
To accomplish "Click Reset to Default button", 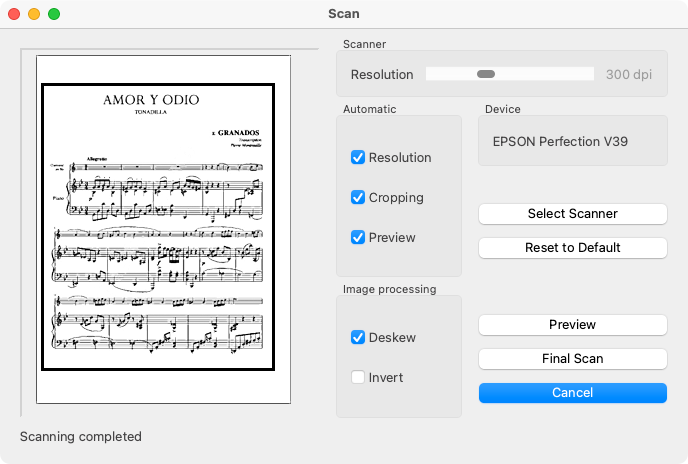I will (x=573, y=248).
